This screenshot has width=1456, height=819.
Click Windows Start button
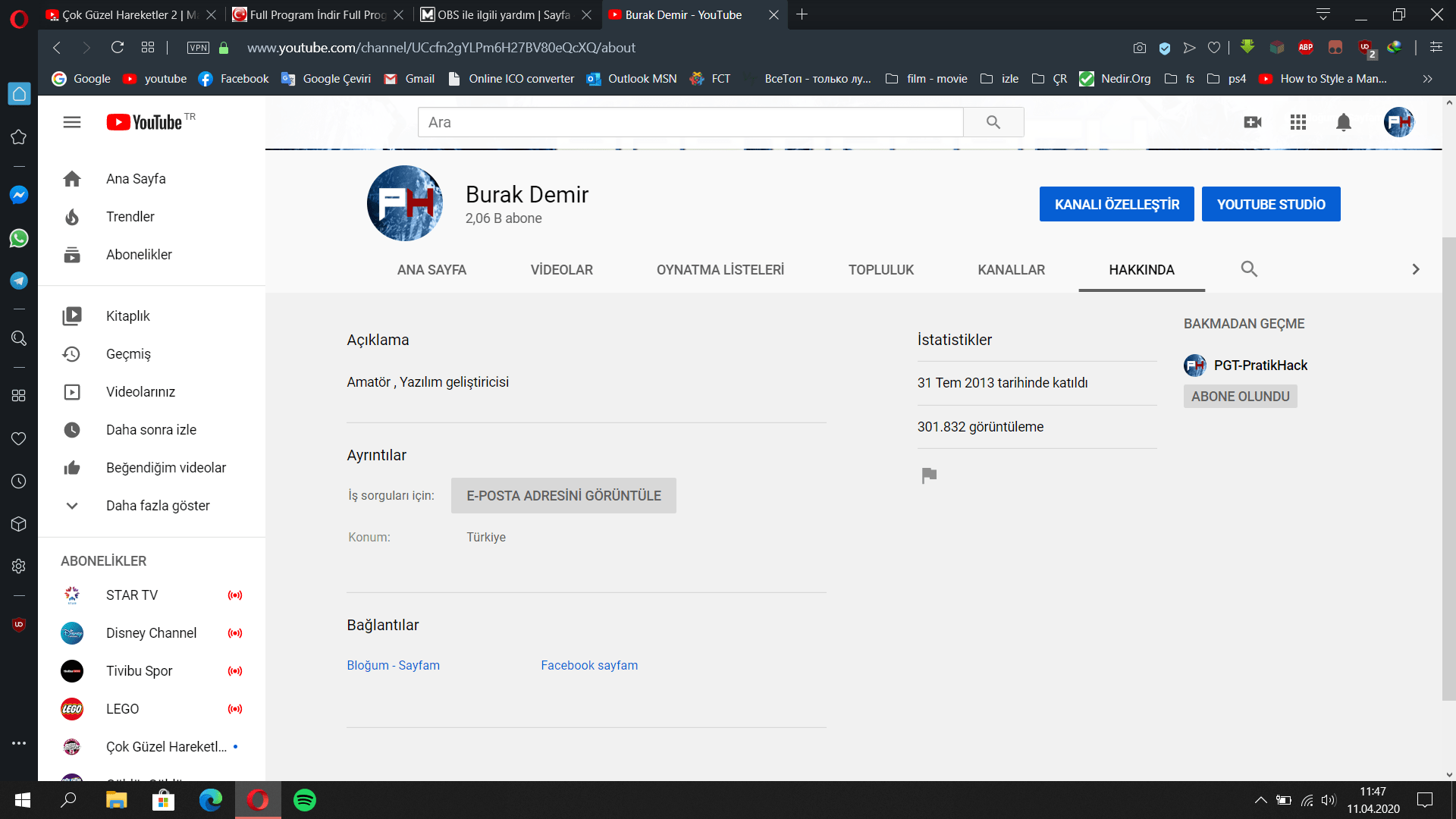(x=23, y=800)
